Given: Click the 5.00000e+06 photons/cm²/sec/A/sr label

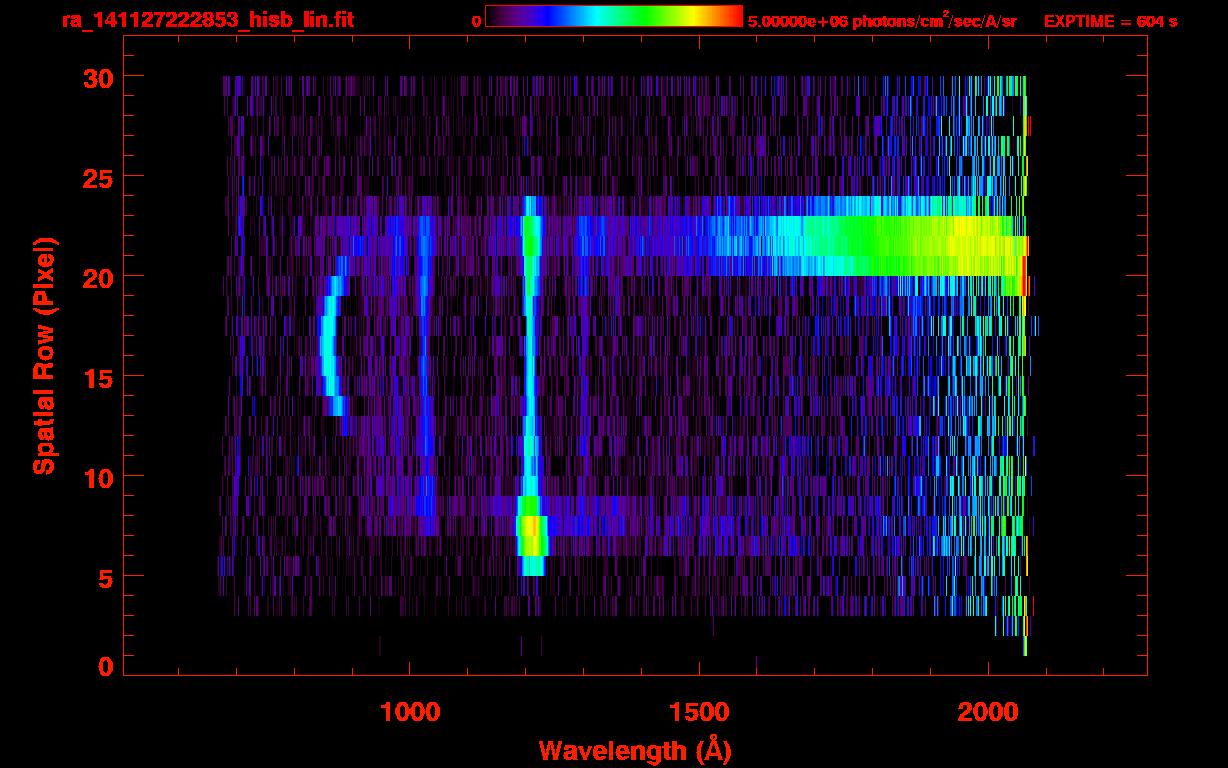Looking at the screenshot, I should point(882,20).
